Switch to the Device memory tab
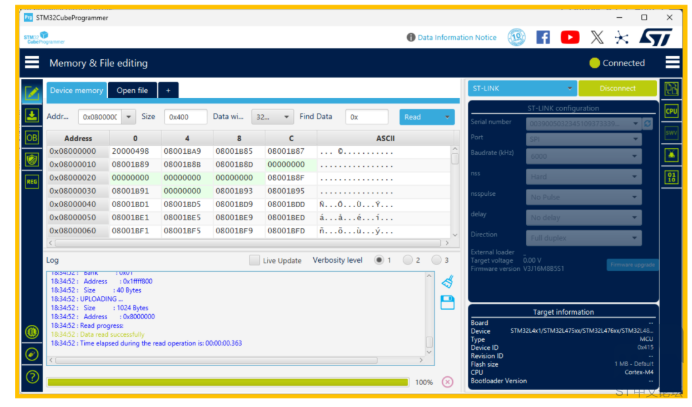 pyautogui.click(x=76, y=90)
